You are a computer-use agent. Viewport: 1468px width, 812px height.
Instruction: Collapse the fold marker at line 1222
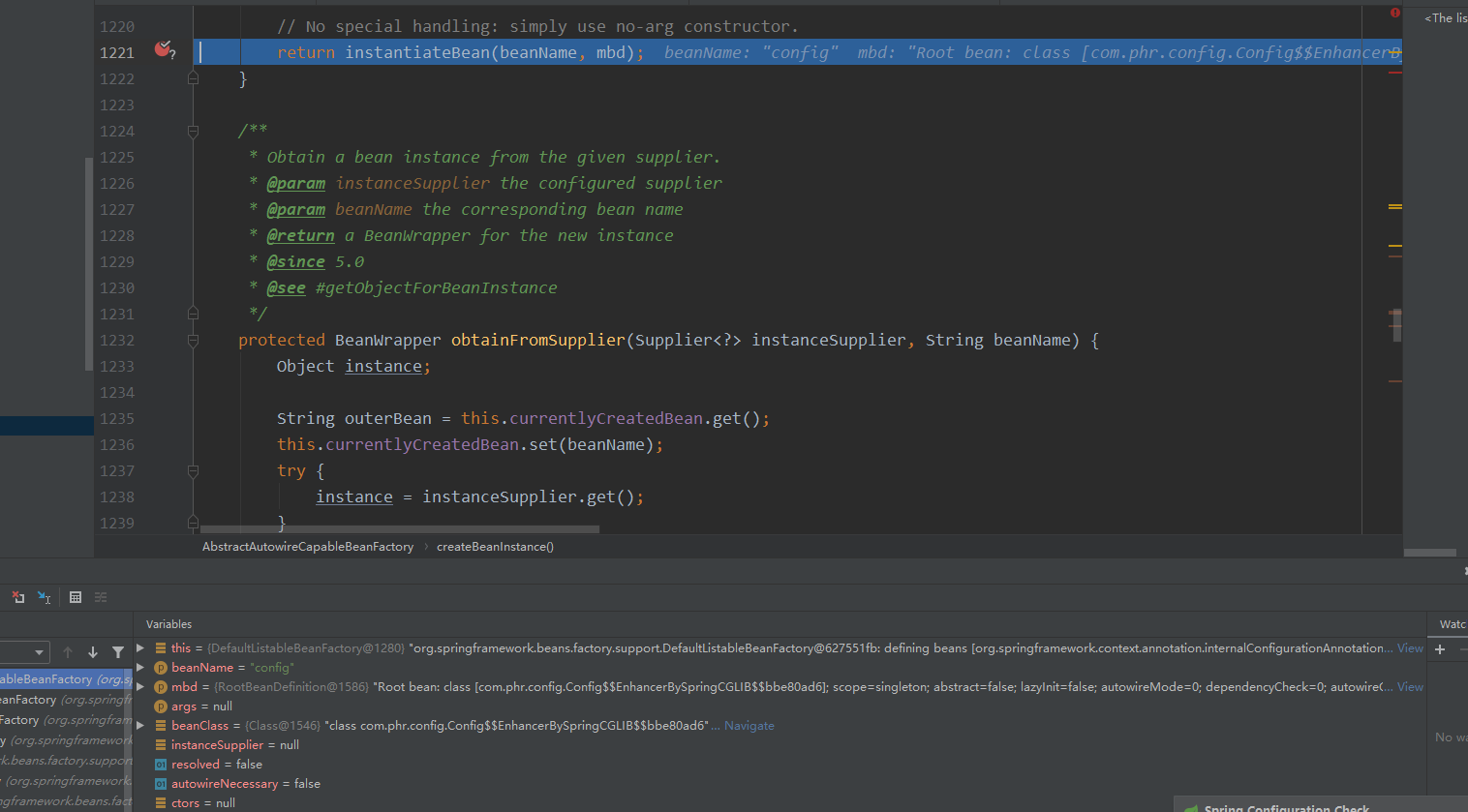[x=193, y=78]
